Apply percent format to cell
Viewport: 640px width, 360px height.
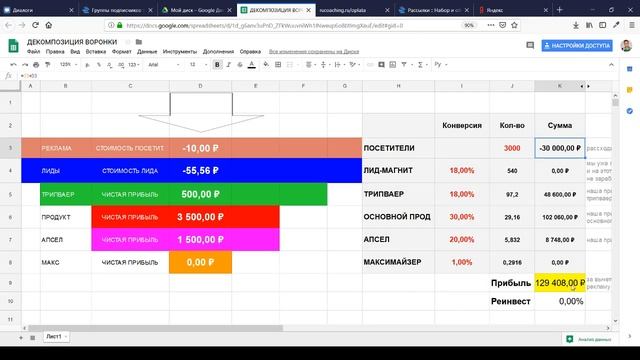[98, 64]
